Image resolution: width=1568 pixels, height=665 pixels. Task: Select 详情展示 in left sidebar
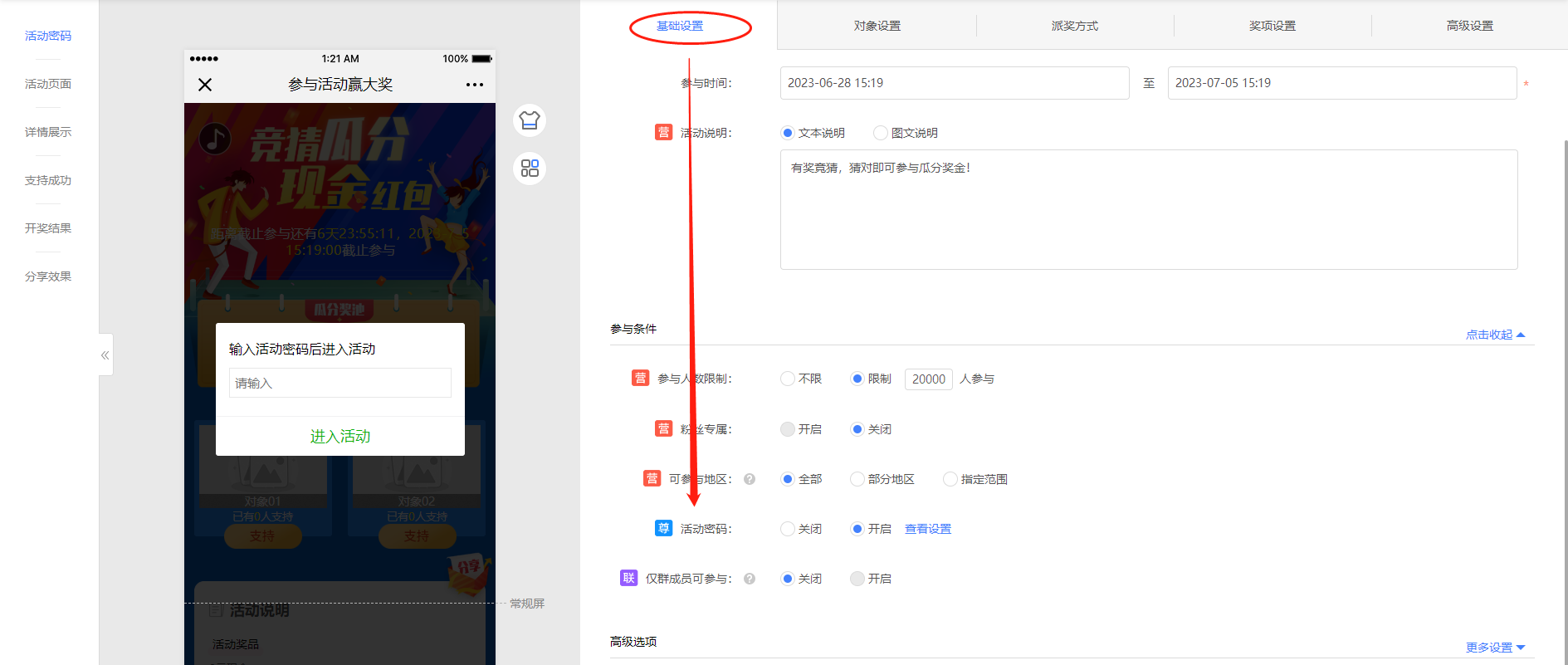point(48,132)
